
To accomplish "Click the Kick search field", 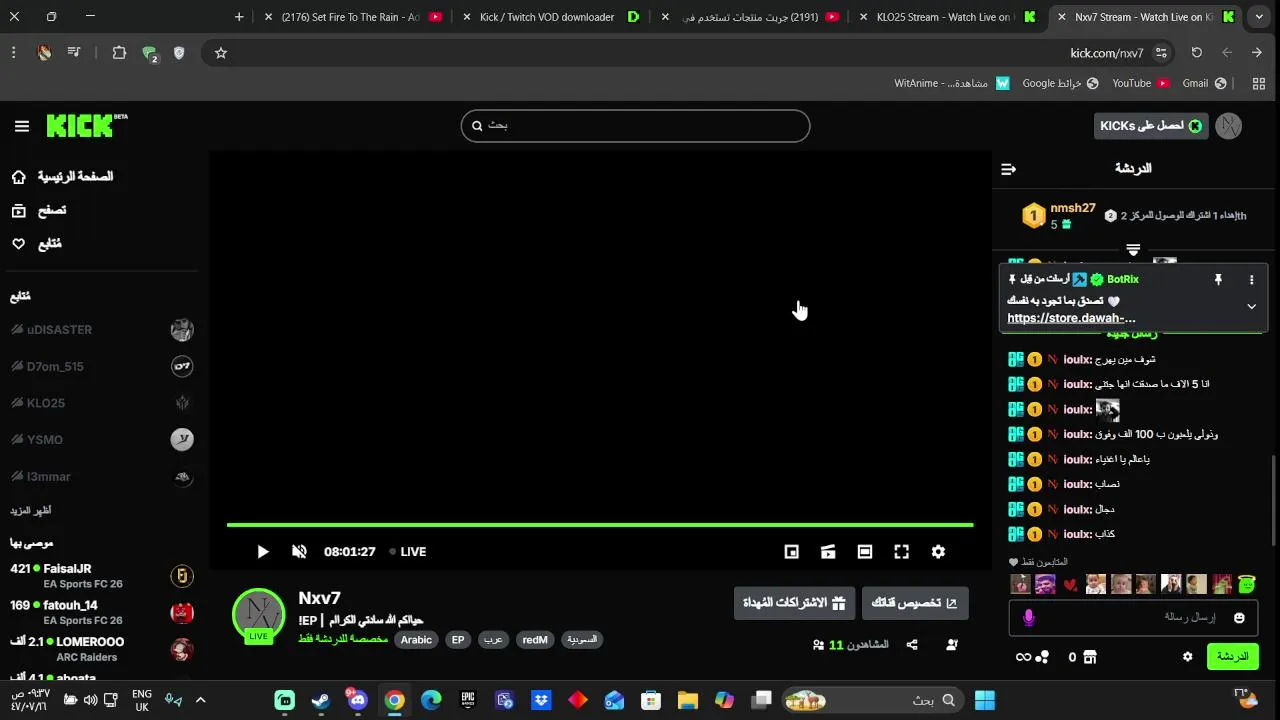I will point(635,126).
